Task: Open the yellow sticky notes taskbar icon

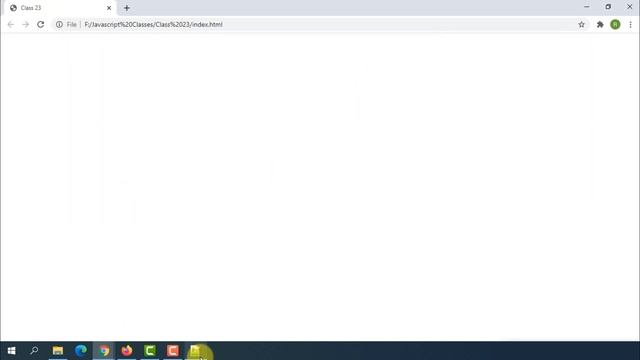Action: coord(196,351)
